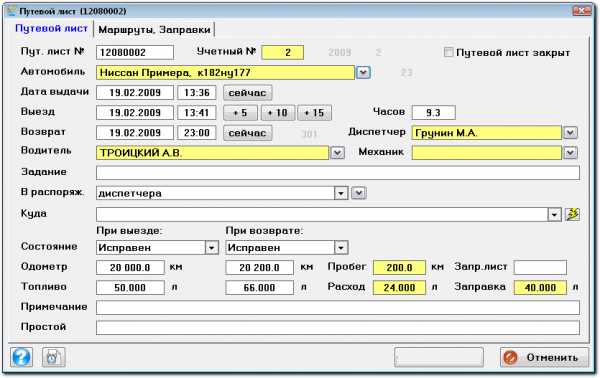Viewport: 600px width, 378px height.
Task: Click the Задание text field
Action: (338, 173)
